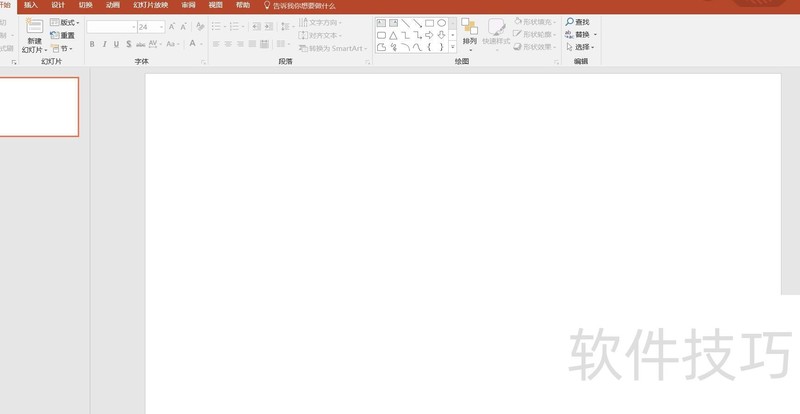
Task: Click the increase font size icon
Action: pyautogui.click(x=172, y=27)
